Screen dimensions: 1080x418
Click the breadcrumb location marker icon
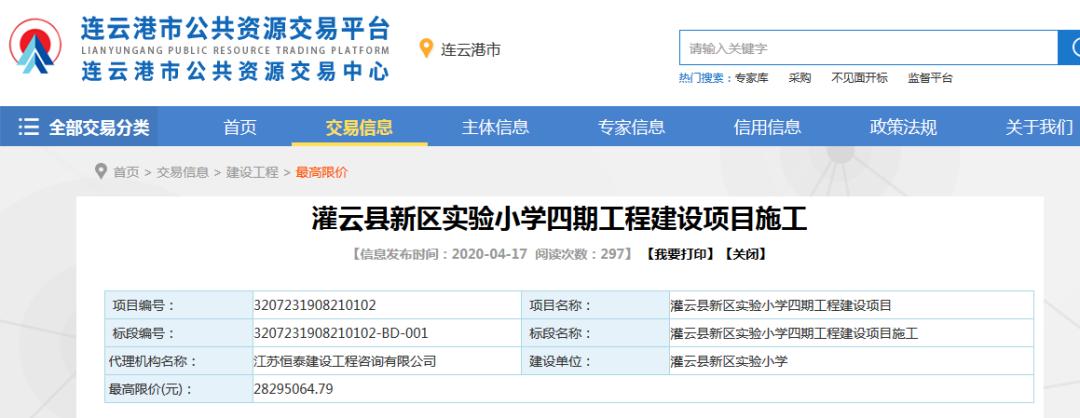point(101,171)
